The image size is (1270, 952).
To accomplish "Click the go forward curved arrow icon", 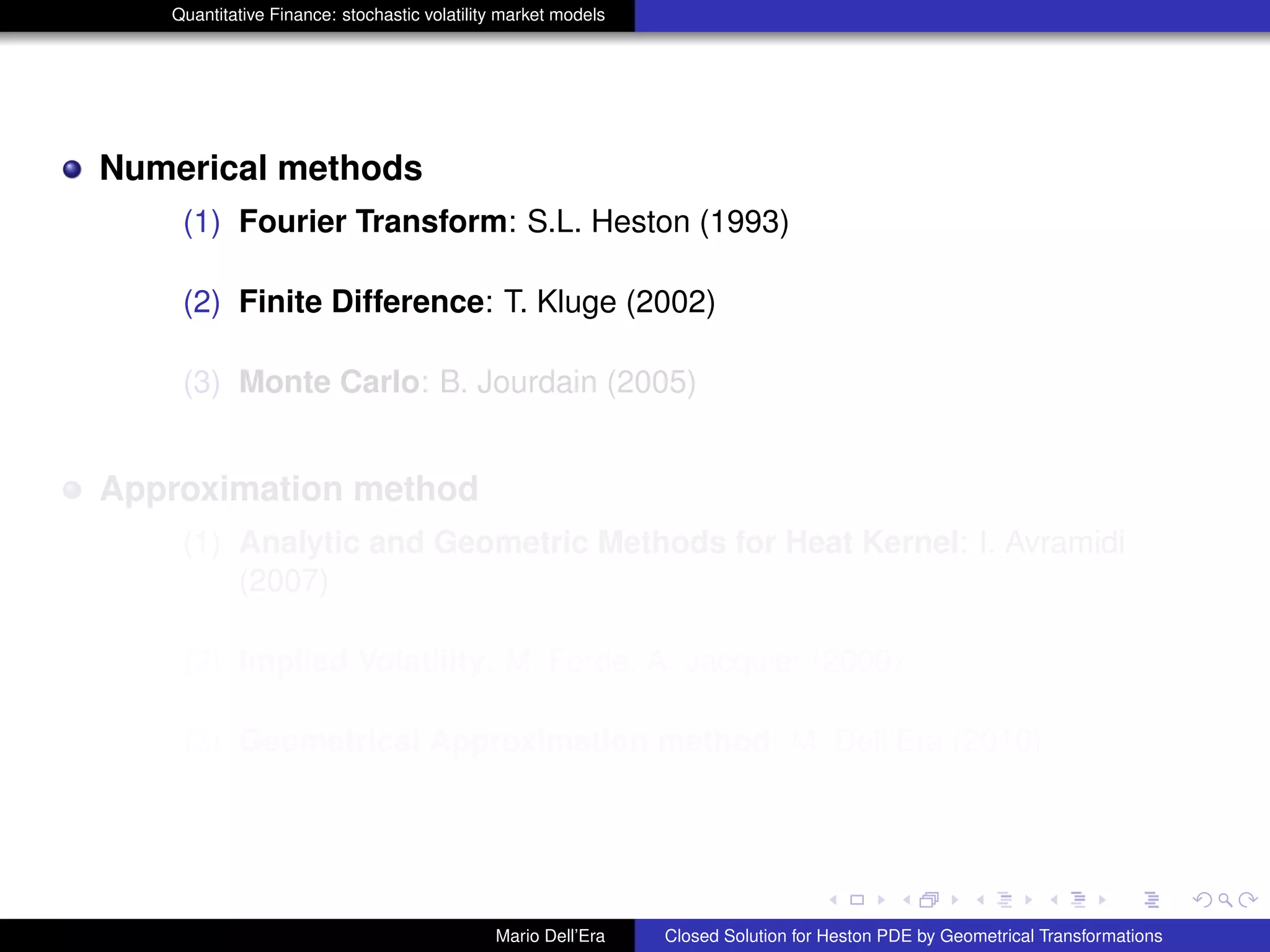I will point(1248,900).
